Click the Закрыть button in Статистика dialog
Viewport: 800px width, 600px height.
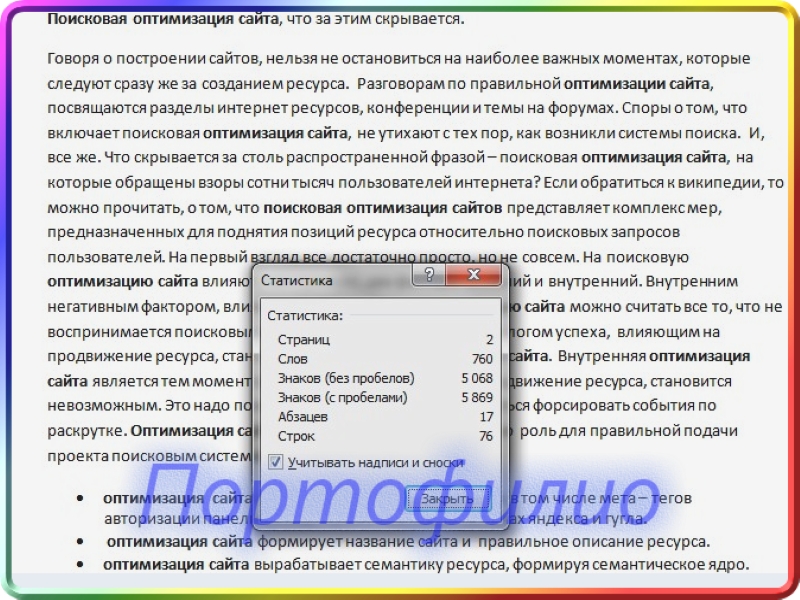pyautogui.click(x=448, y=498)
